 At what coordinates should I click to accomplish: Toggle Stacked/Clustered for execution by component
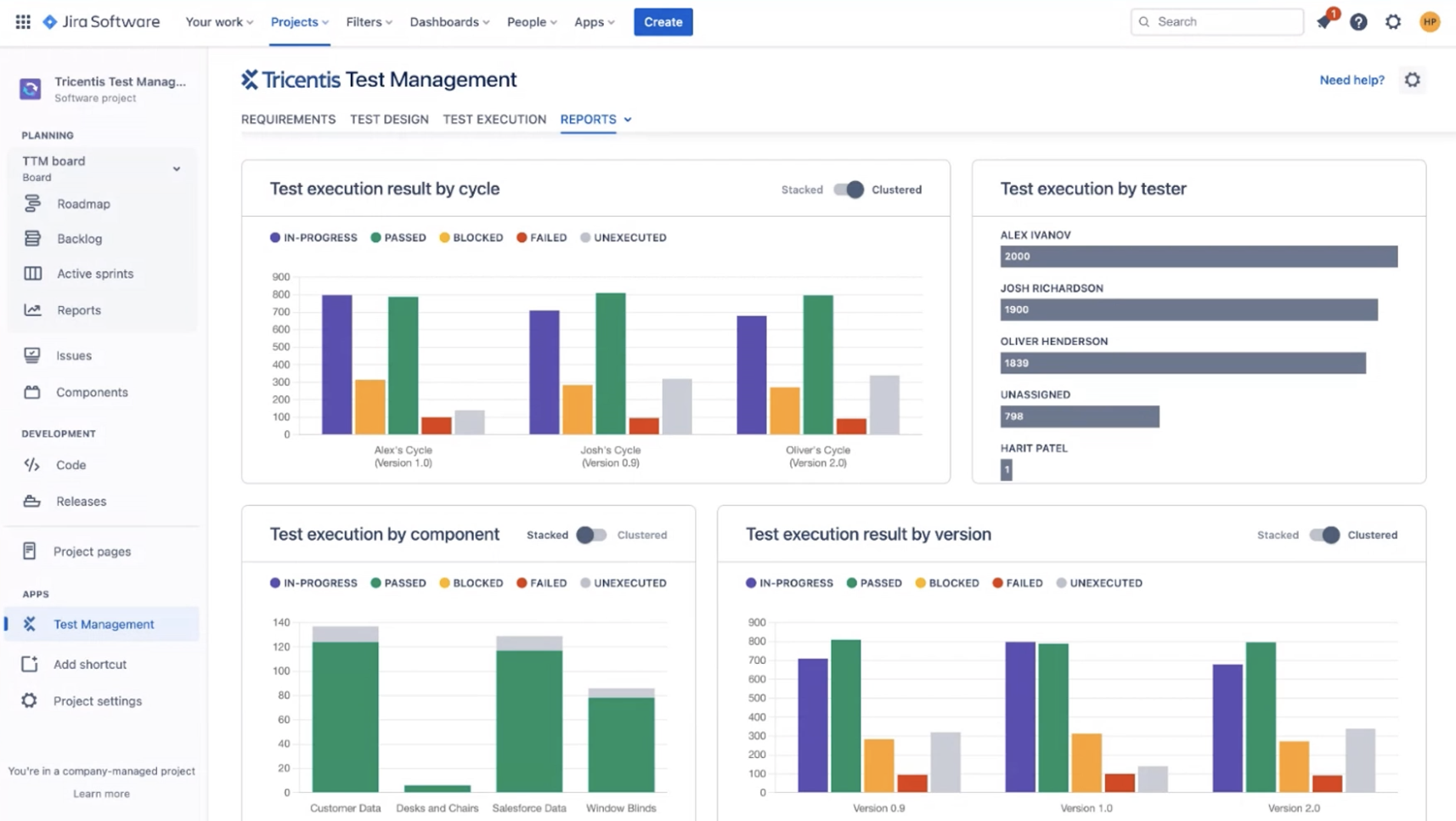pos(591,535)
